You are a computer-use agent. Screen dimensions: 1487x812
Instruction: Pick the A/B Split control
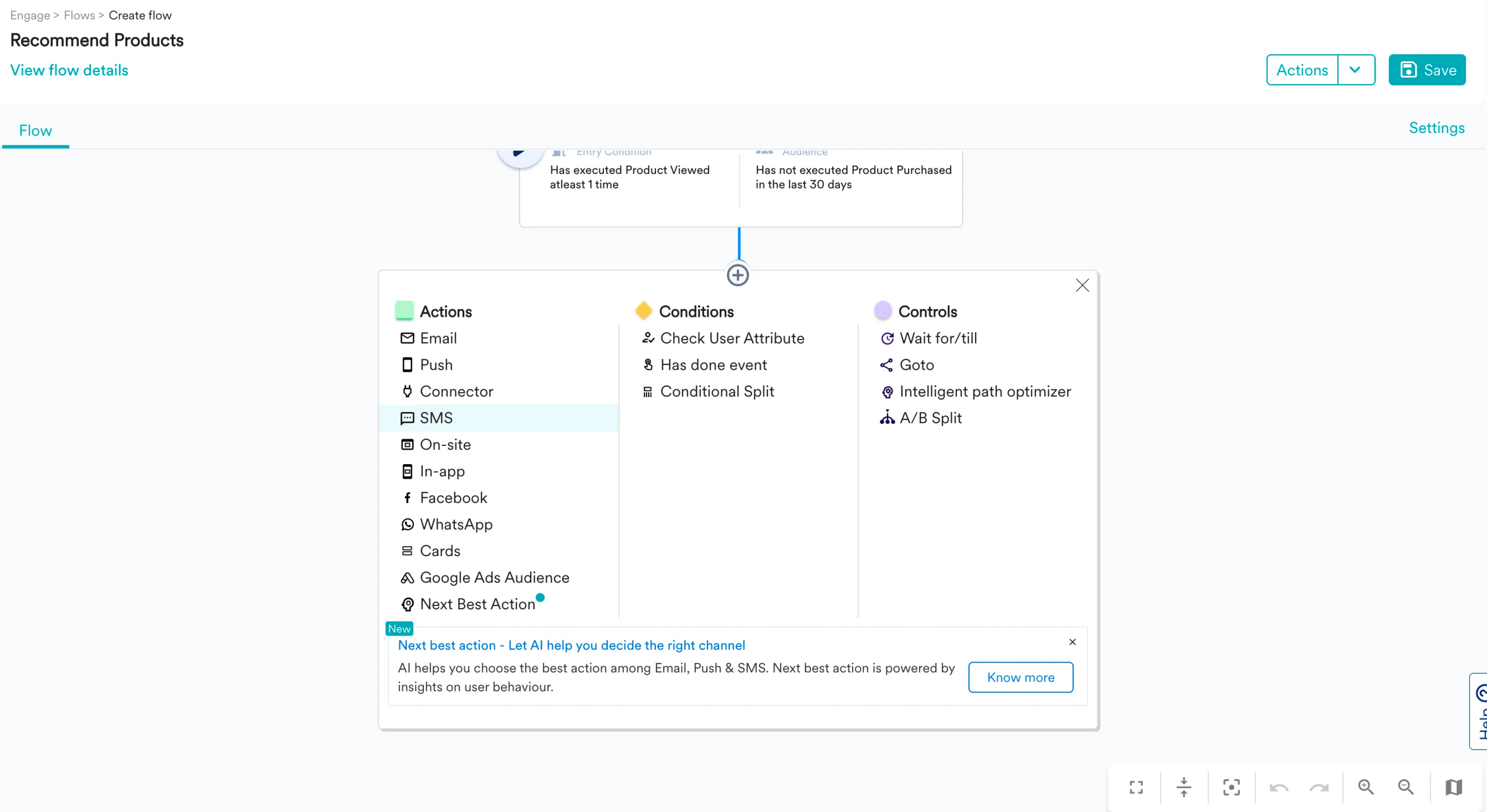930,418
